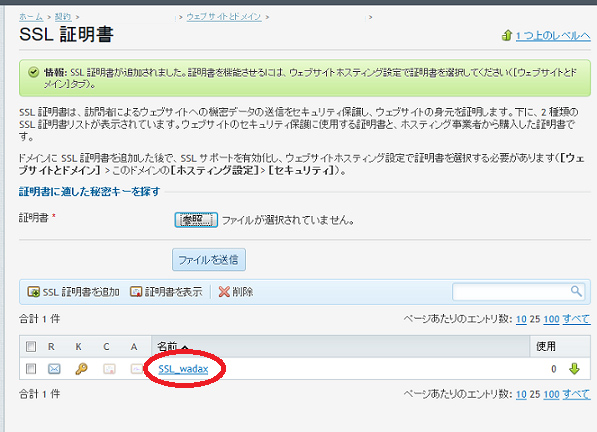The width and height of the screenshot is (597, 432).
Task: Click the red X 削除 delete icon
Action: [x=224, y=292]
